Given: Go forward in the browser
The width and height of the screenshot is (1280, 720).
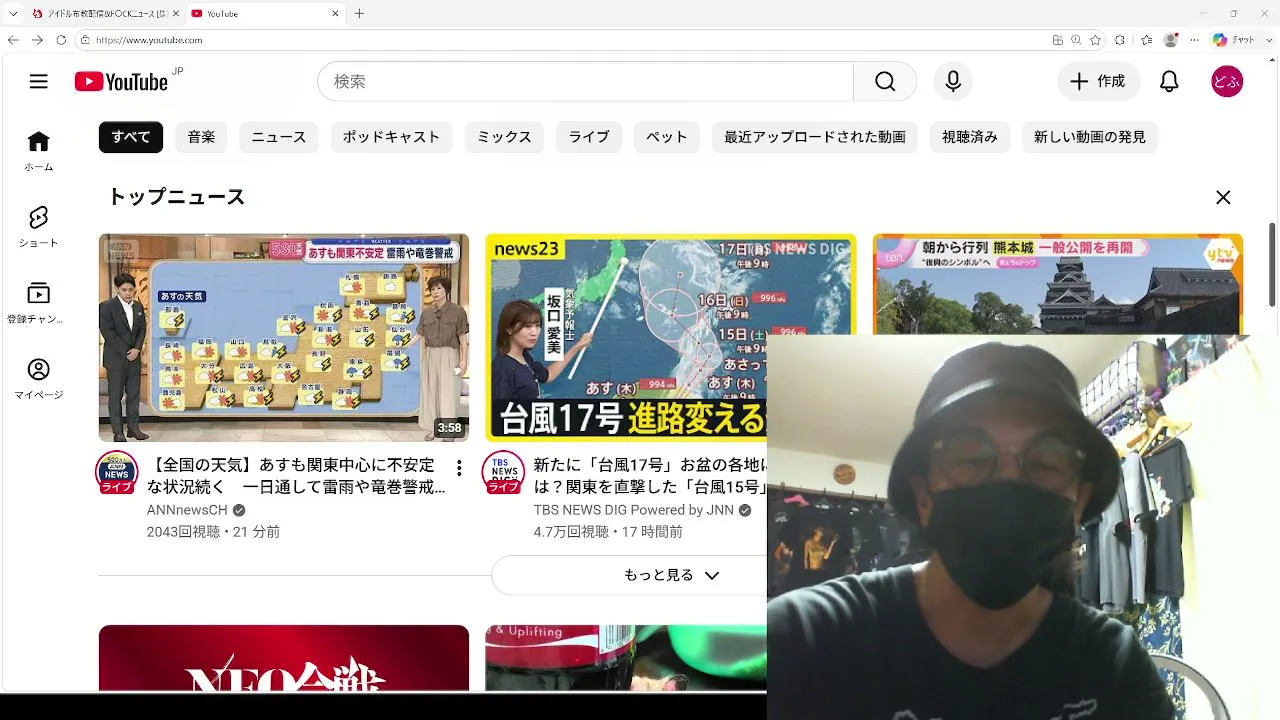Looking at the screenshot, I should click(x=37, y=40).
